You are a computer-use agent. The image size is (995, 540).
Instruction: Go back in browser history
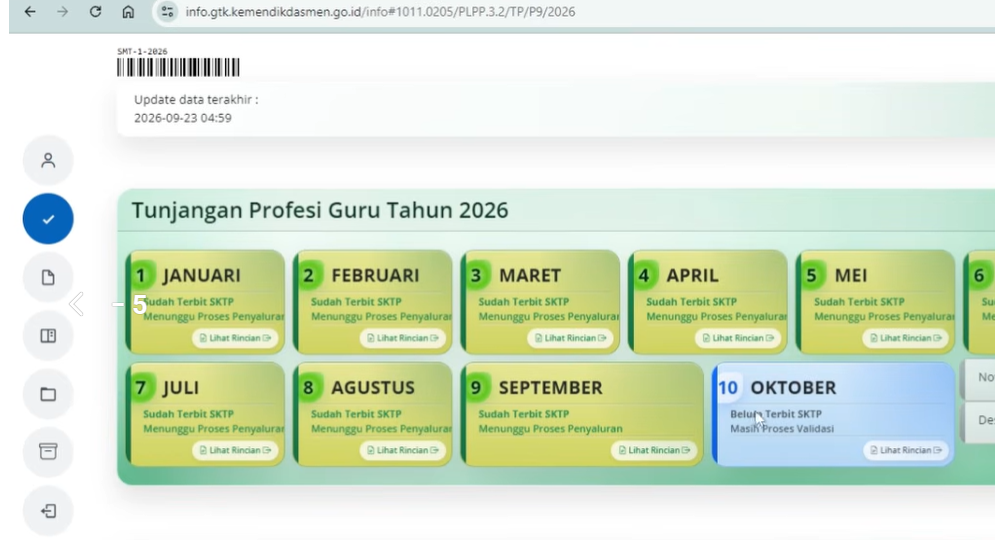click(x=30, y=11)
